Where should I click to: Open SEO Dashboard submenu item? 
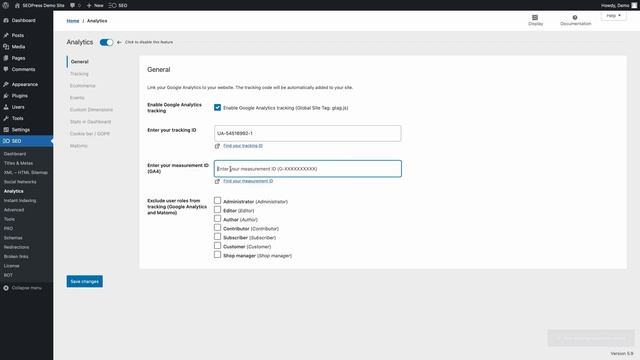tap(15, 154)
